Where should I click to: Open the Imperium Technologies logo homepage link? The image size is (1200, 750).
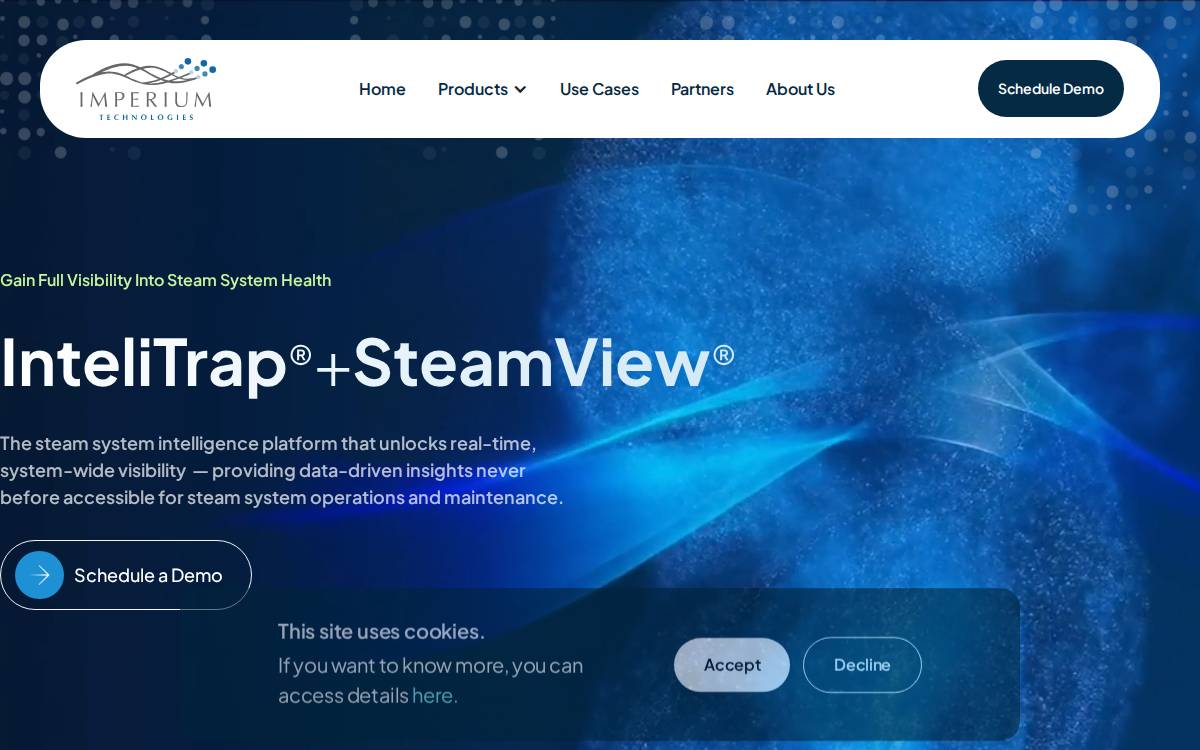point(146,89)
